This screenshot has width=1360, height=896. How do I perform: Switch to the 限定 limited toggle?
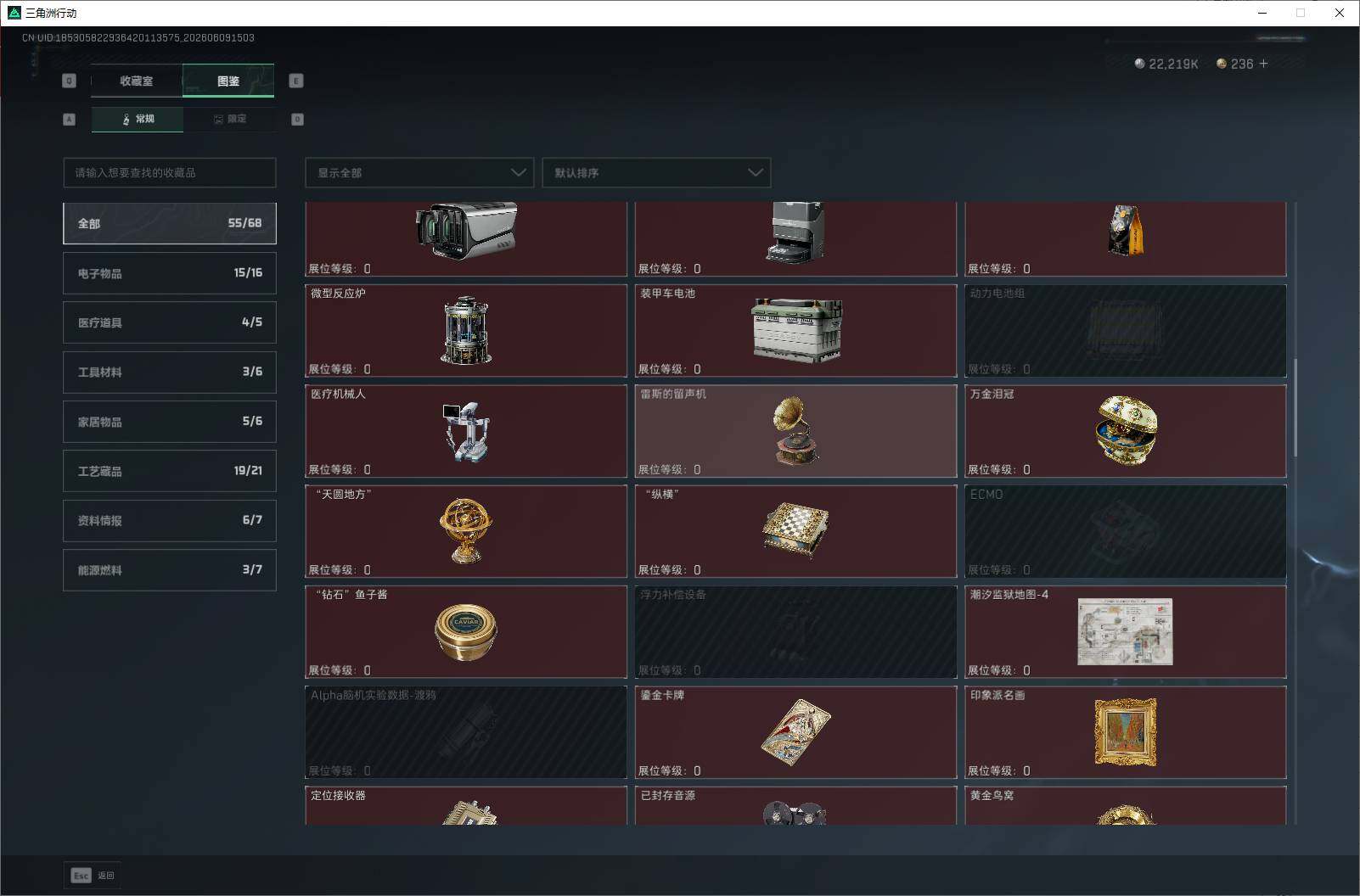click(229, 119)
